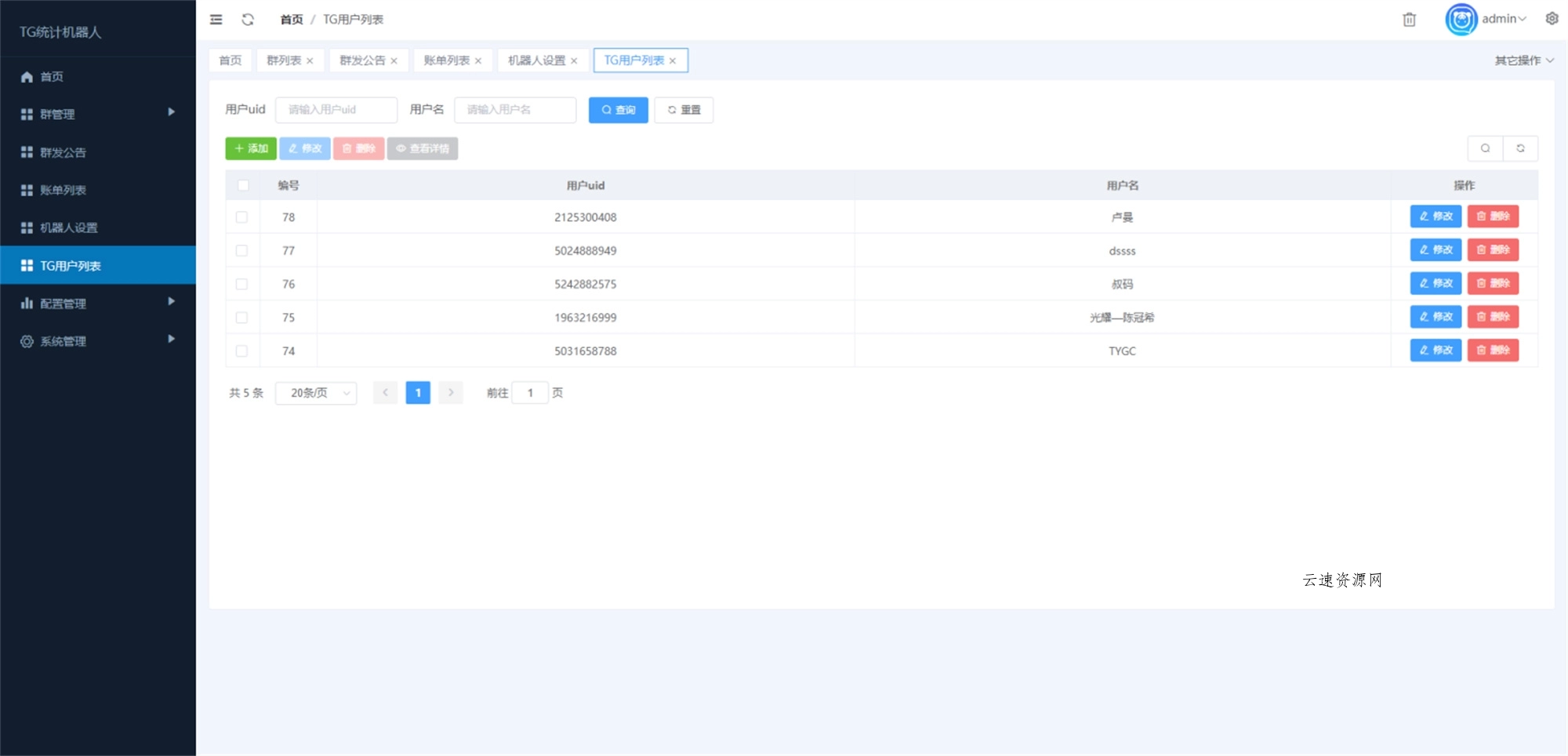
Task: Click the 查询 search button
Action: click(618, 110)
